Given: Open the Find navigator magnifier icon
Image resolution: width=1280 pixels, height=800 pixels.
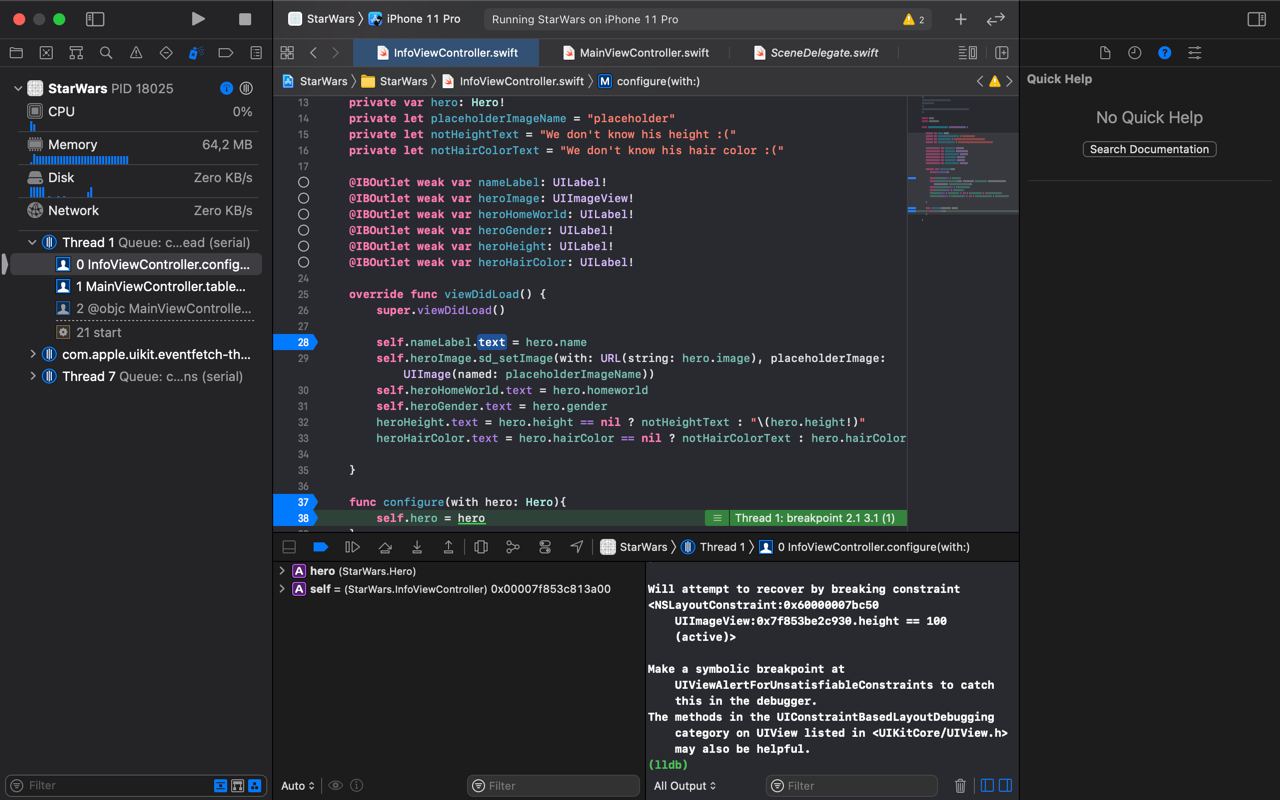Looking at the screenshot, I should tap(106, 53).
